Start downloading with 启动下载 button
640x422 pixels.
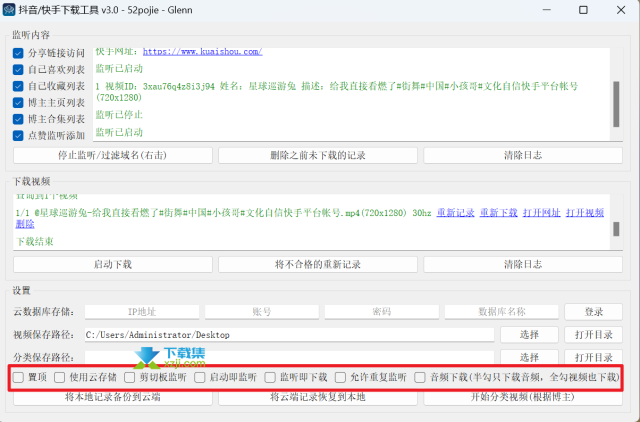point(113,264)
